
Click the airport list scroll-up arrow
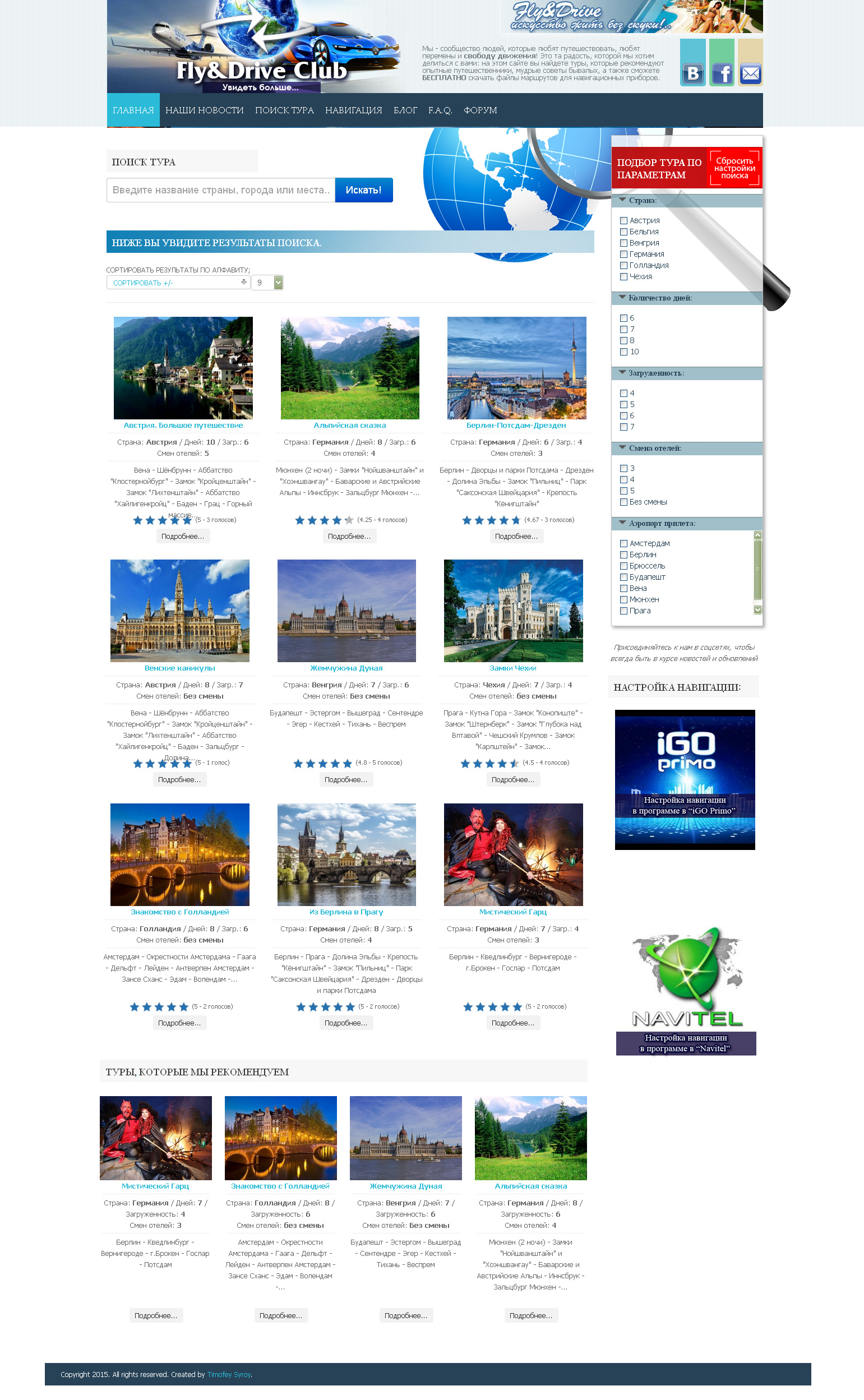click(x=757, y=535)
